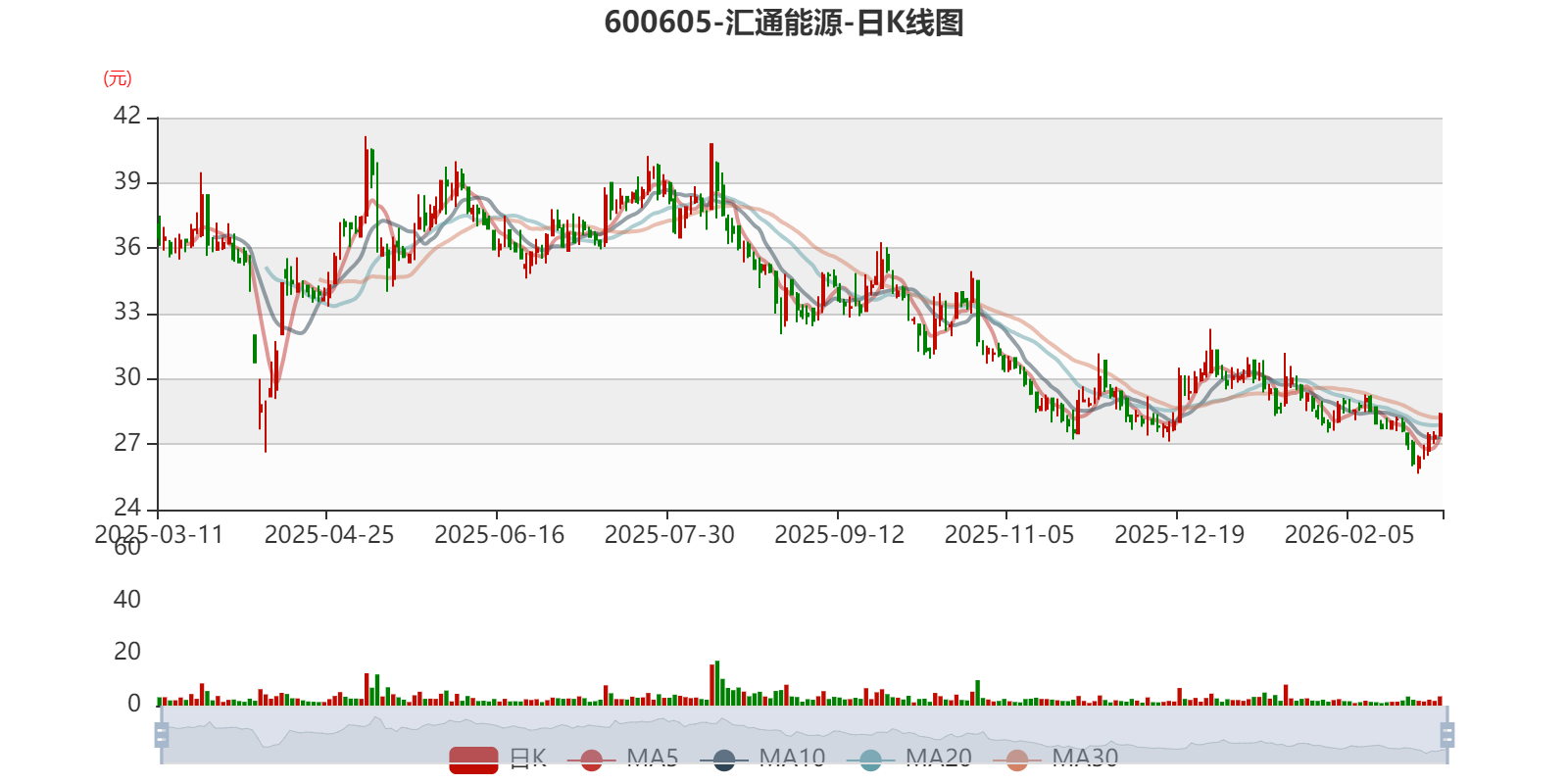The image size is (1568, 784).
Task: Click the 2025-04-25 date label
Action: coord(329,535)
